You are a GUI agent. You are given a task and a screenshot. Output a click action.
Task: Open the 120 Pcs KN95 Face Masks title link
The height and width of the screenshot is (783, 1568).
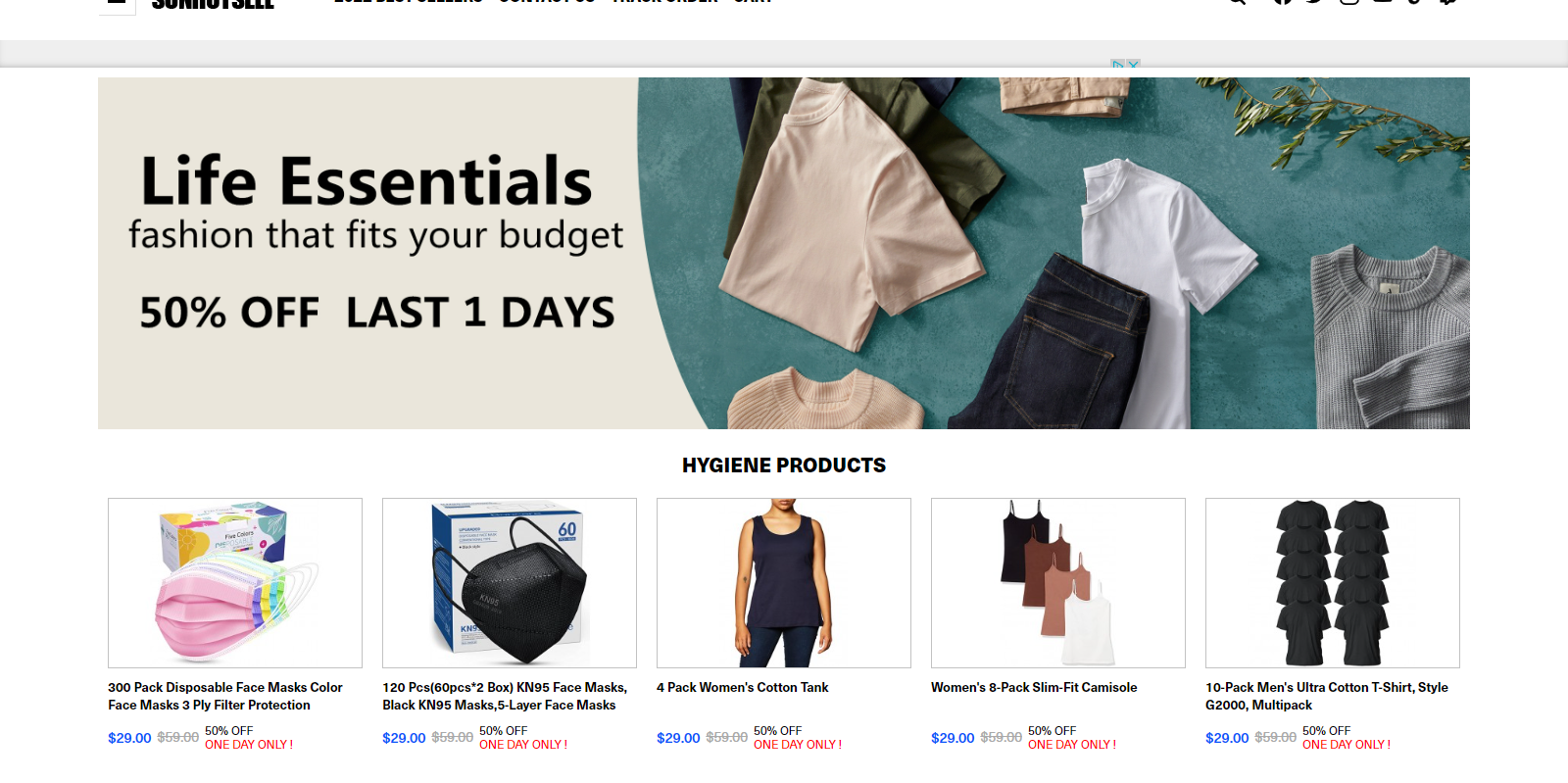coord(505,696)
